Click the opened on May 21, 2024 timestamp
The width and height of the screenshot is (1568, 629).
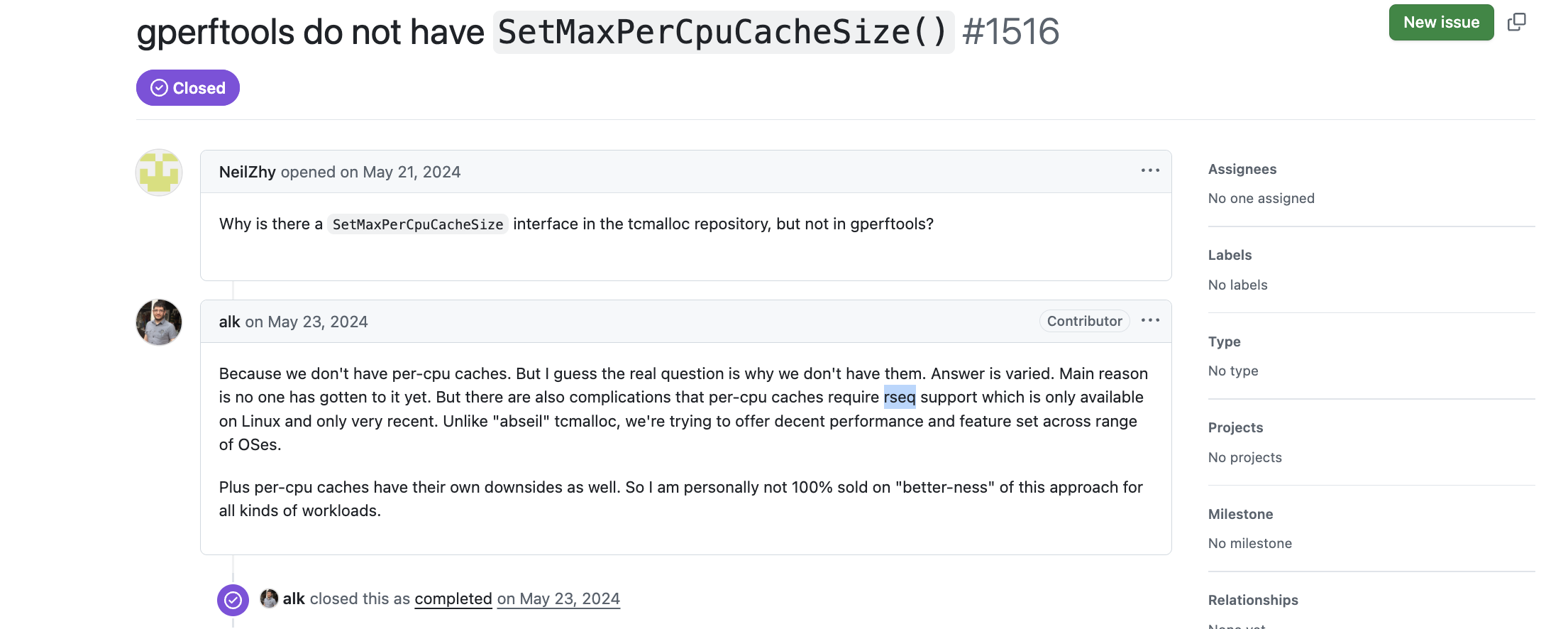tap(370, 172)
